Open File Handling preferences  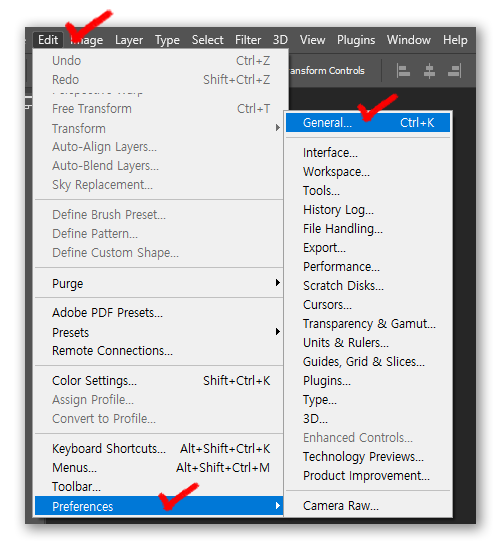368,228
